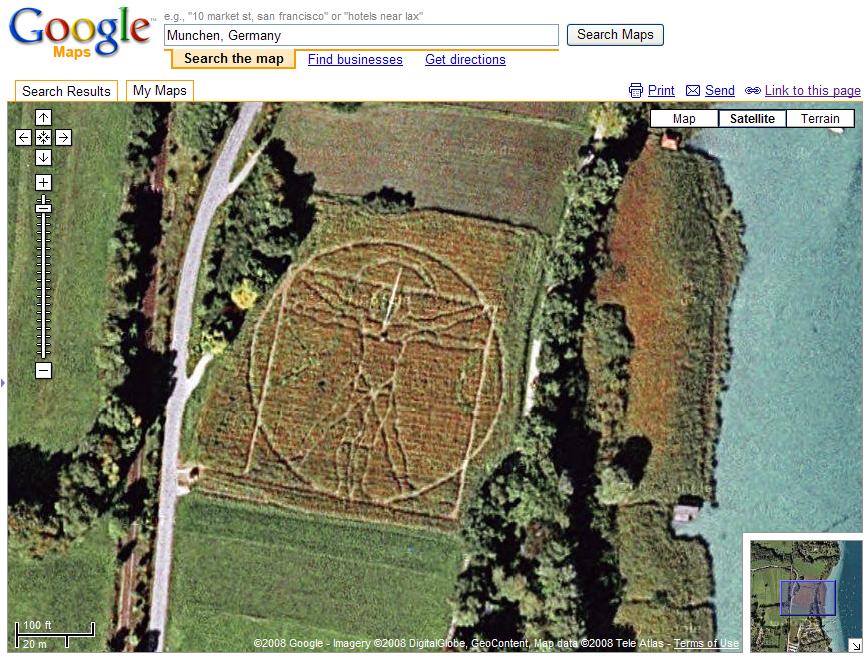Collapse the overview map corner arrow

click(x=856, y=645)
